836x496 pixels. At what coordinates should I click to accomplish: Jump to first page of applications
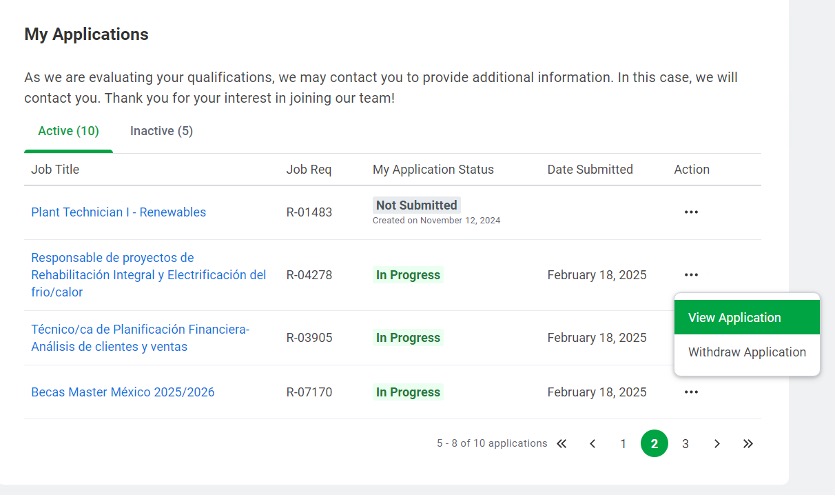click(561, 444)
